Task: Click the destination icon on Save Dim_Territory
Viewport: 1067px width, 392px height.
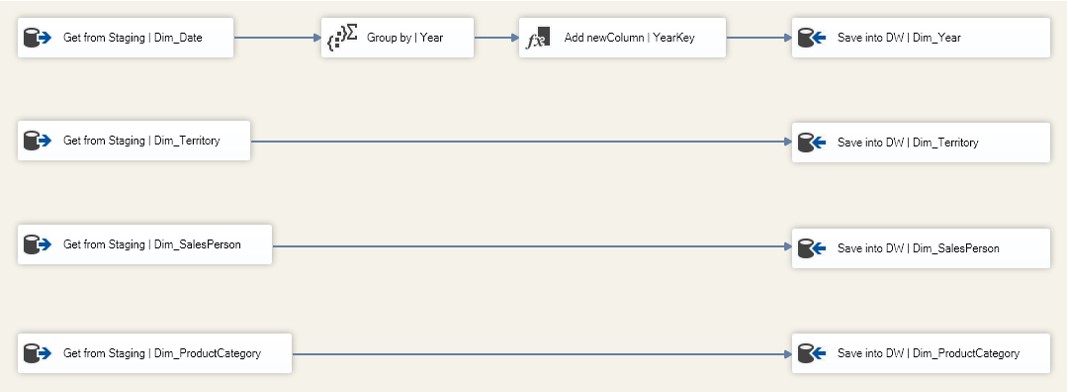Action: tap(812, 143)
